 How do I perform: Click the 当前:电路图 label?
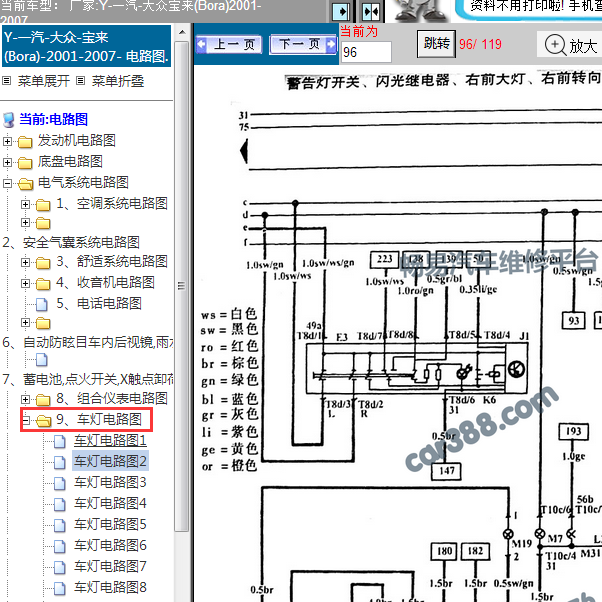click(53, 119)
